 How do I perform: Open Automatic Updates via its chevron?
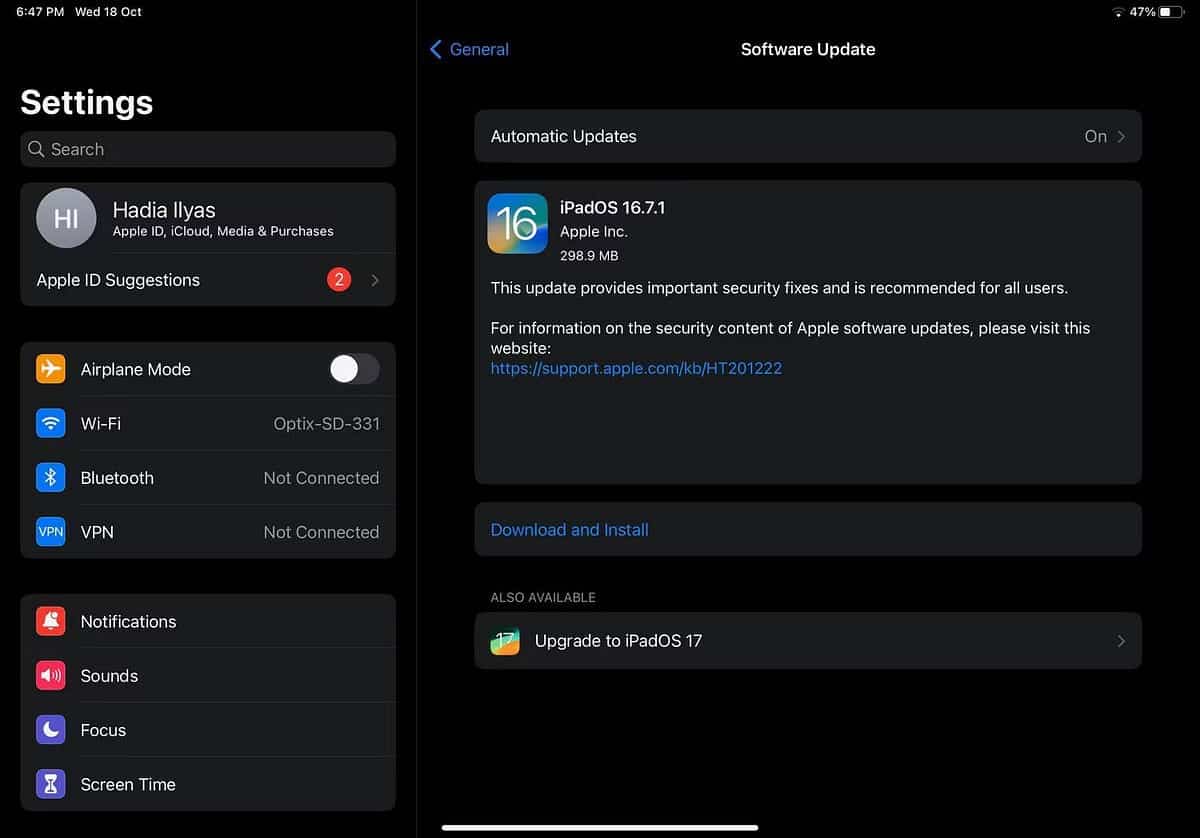(1124, 136)
